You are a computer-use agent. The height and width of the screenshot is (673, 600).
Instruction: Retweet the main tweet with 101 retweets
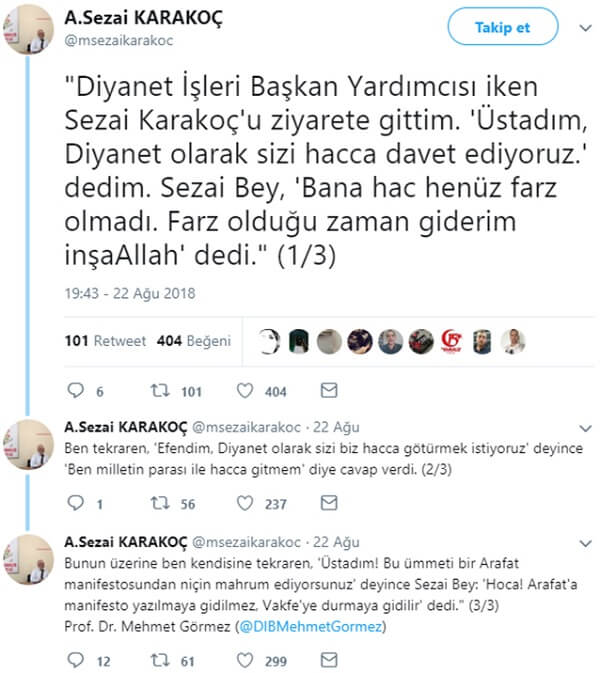click(x=160, y=391)
